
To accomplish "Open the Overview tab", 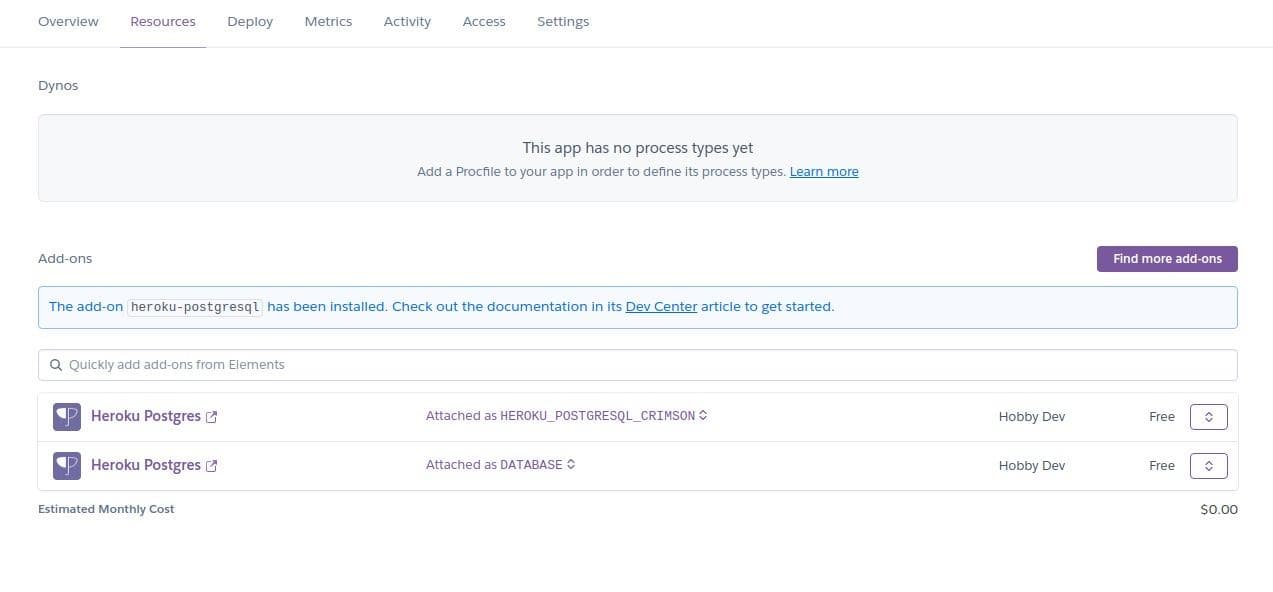I will click(68, 21).
